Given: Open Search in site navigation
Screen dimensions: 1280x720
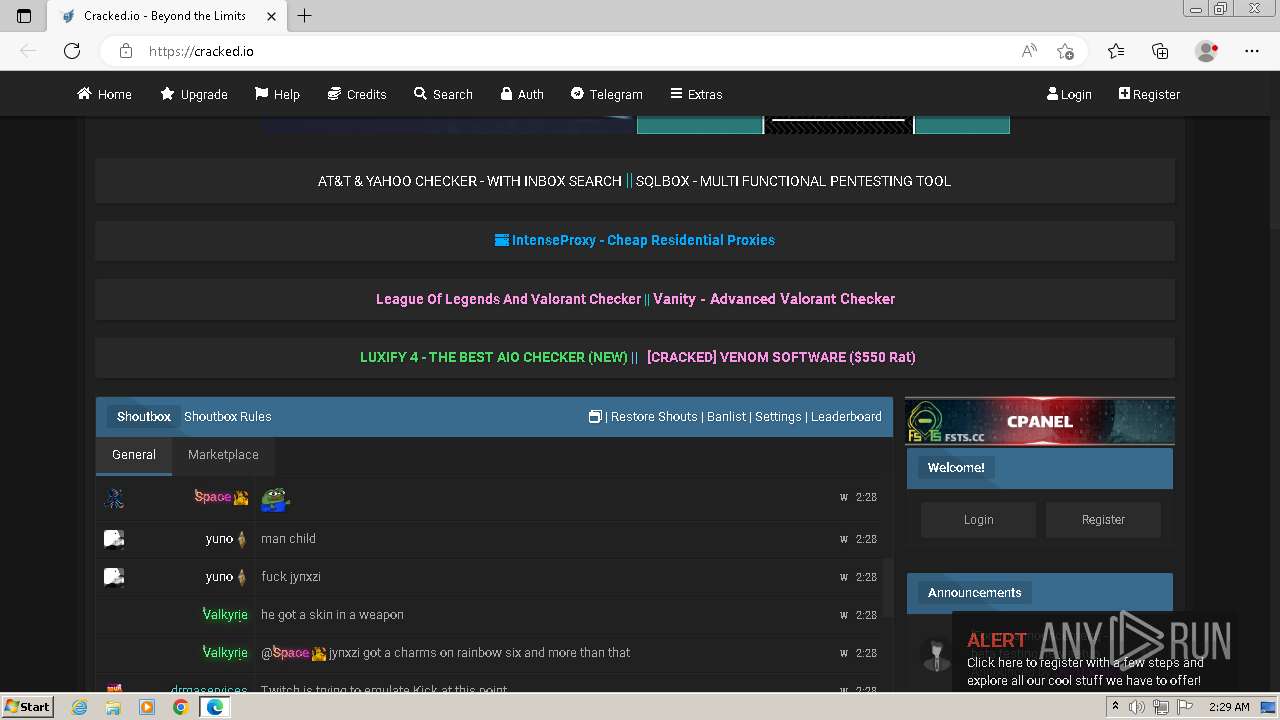Looking at the screenshot, I should [x=443, y=94].
